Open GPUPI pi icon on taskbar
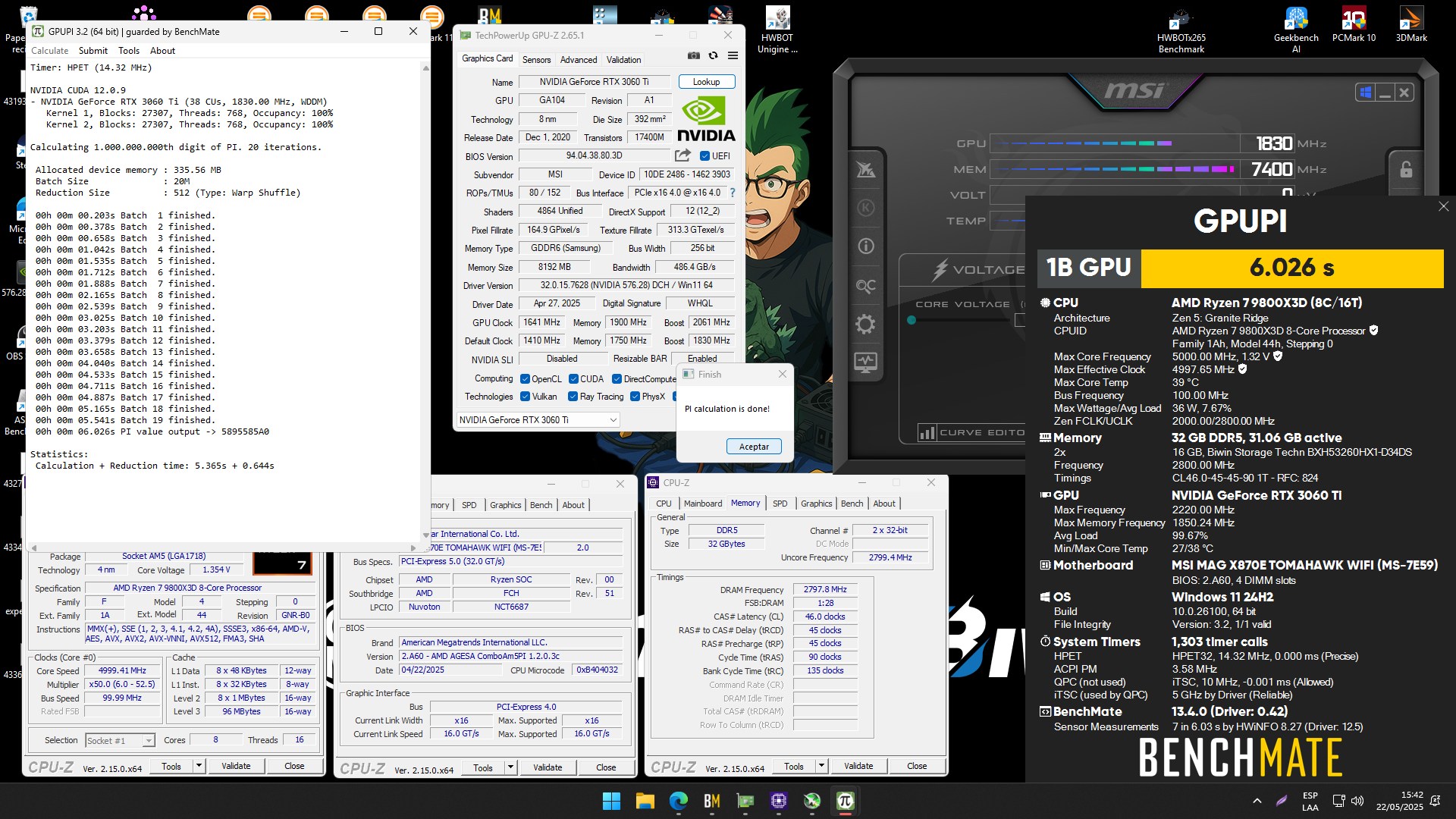The width and height of the screenshot is (1456, 819). (x=845, y=801)
